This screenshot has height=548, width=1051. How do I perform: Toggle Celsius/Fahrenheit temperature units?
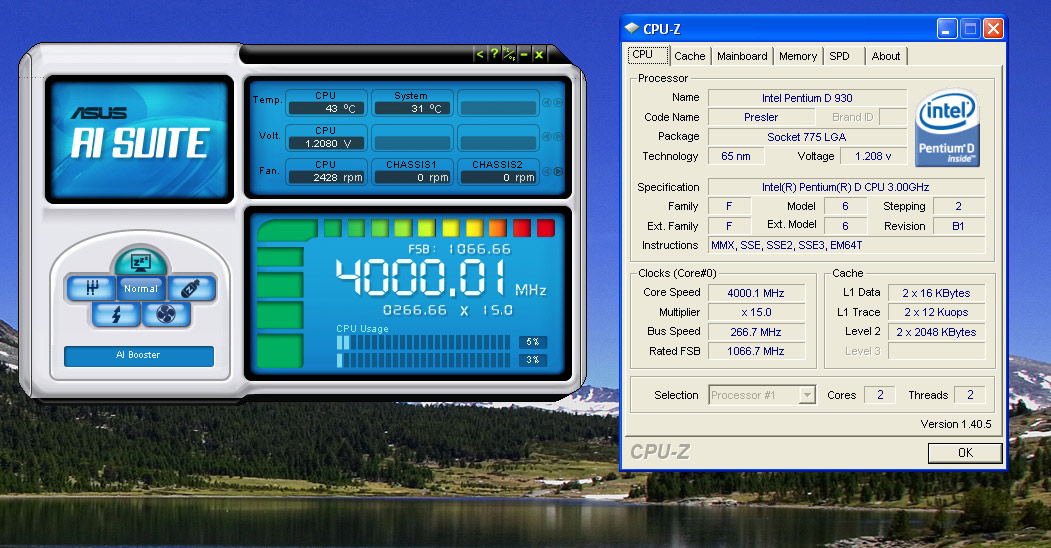[x=509, y=54]
